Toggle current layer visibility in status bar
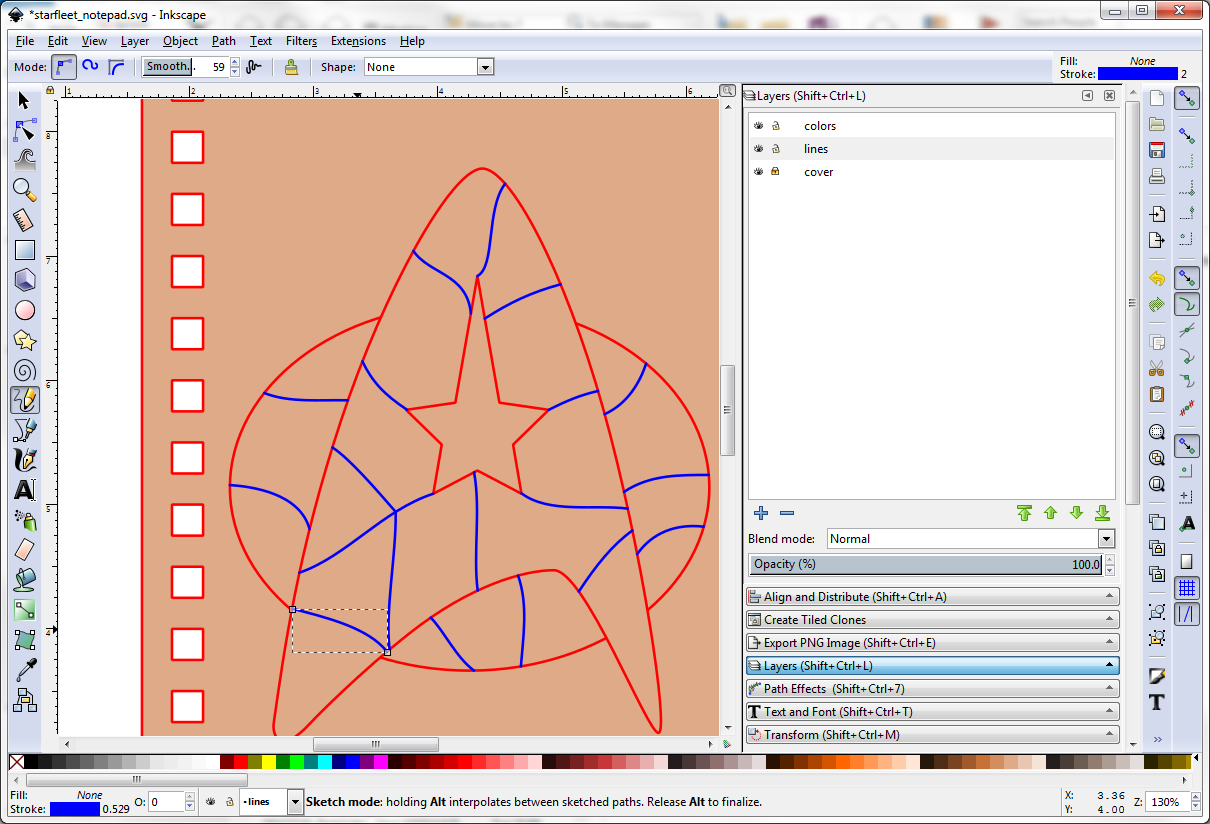The height and width of the screenshot is (824, 1210). point(210,802)
